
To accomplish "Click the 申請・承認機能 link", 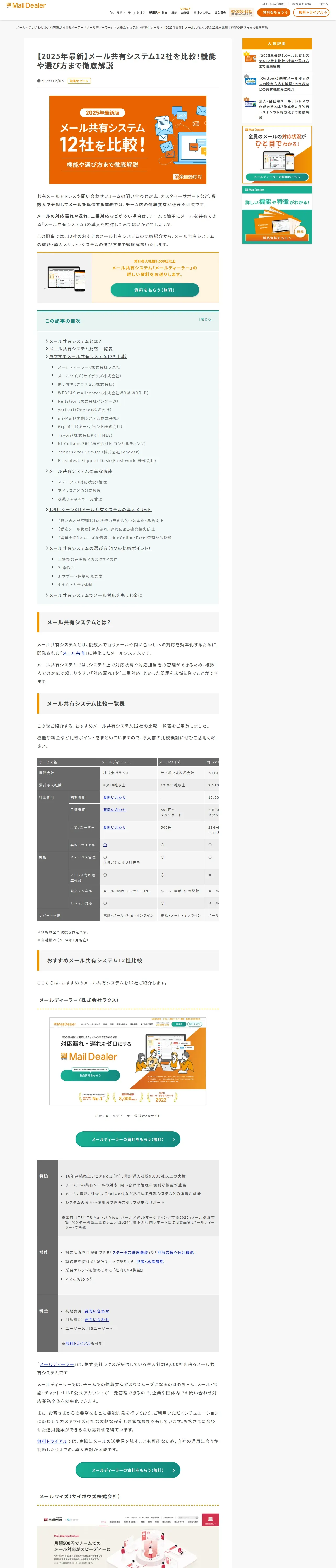I will click(149, 1261).
